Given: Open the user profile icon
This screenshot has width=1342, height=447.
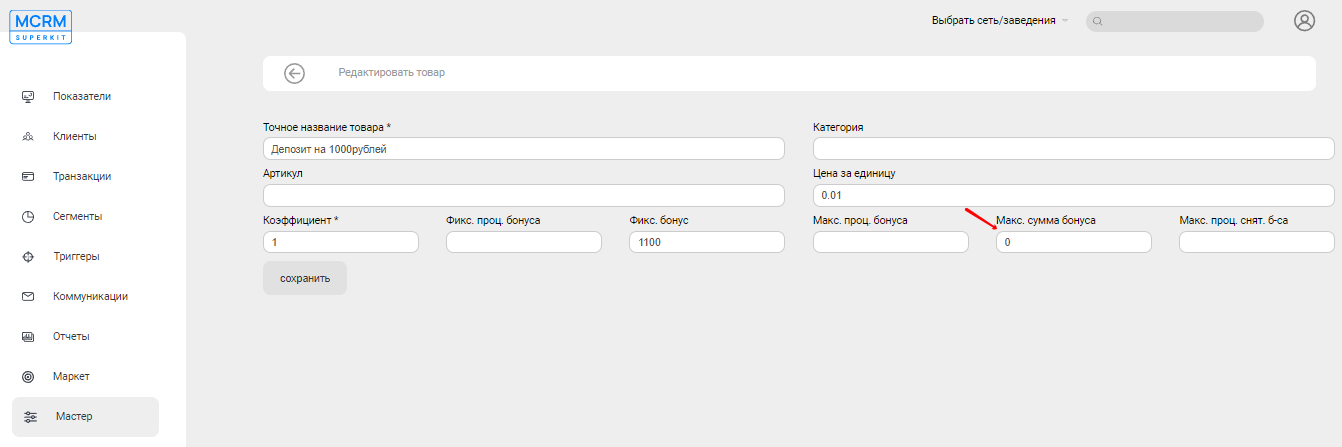Looking at the screenshot, I should click(1304, 21).
